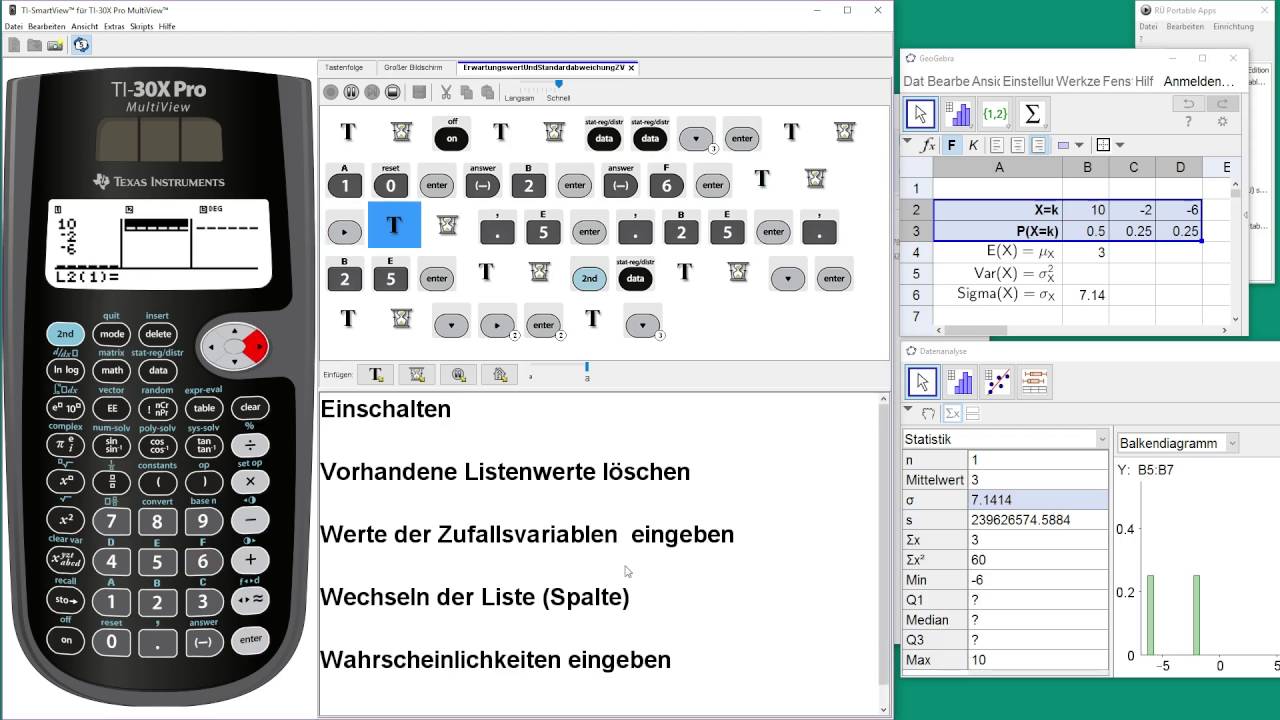Select cell B4 with value 3 in GeoGebra
Screen dimensions: 1280x720
click(x=1087, y=252)
